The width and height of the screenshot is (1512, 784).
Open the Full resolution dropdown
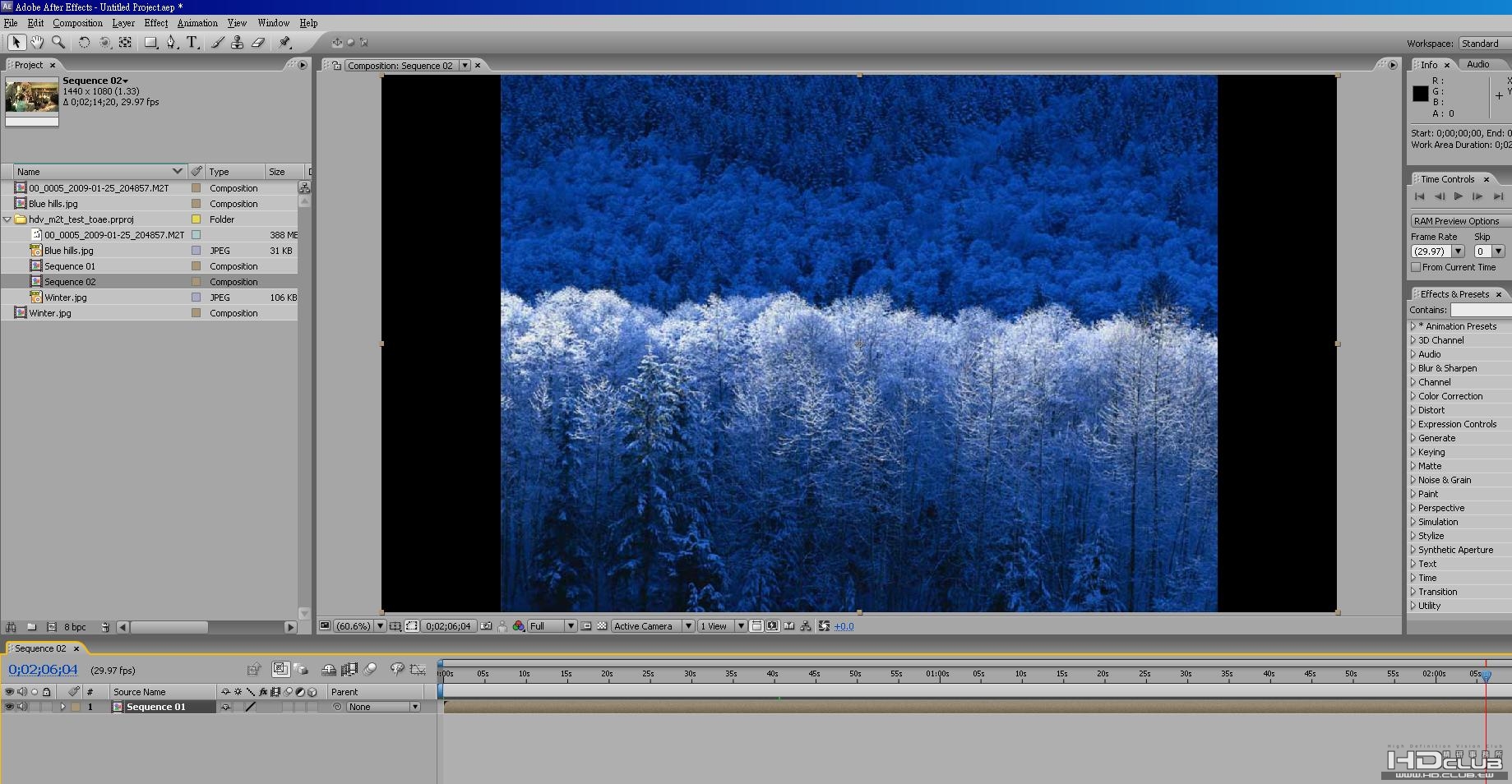[x=552, y=626]
